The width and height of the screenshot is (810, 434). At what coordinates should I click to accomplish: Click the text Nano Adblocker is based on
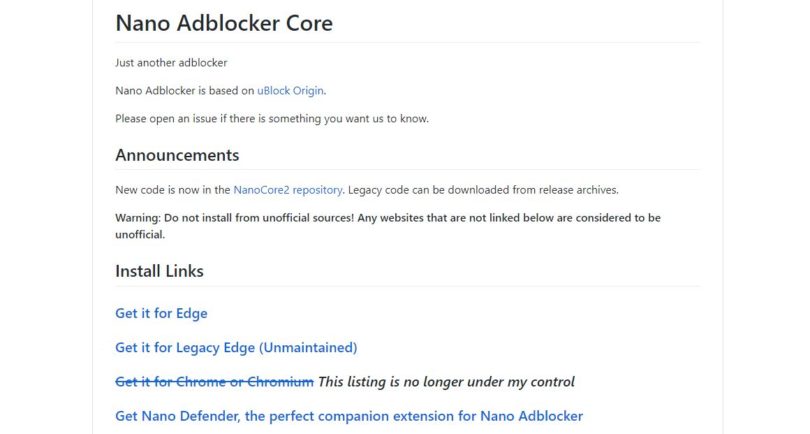(184, 91)
